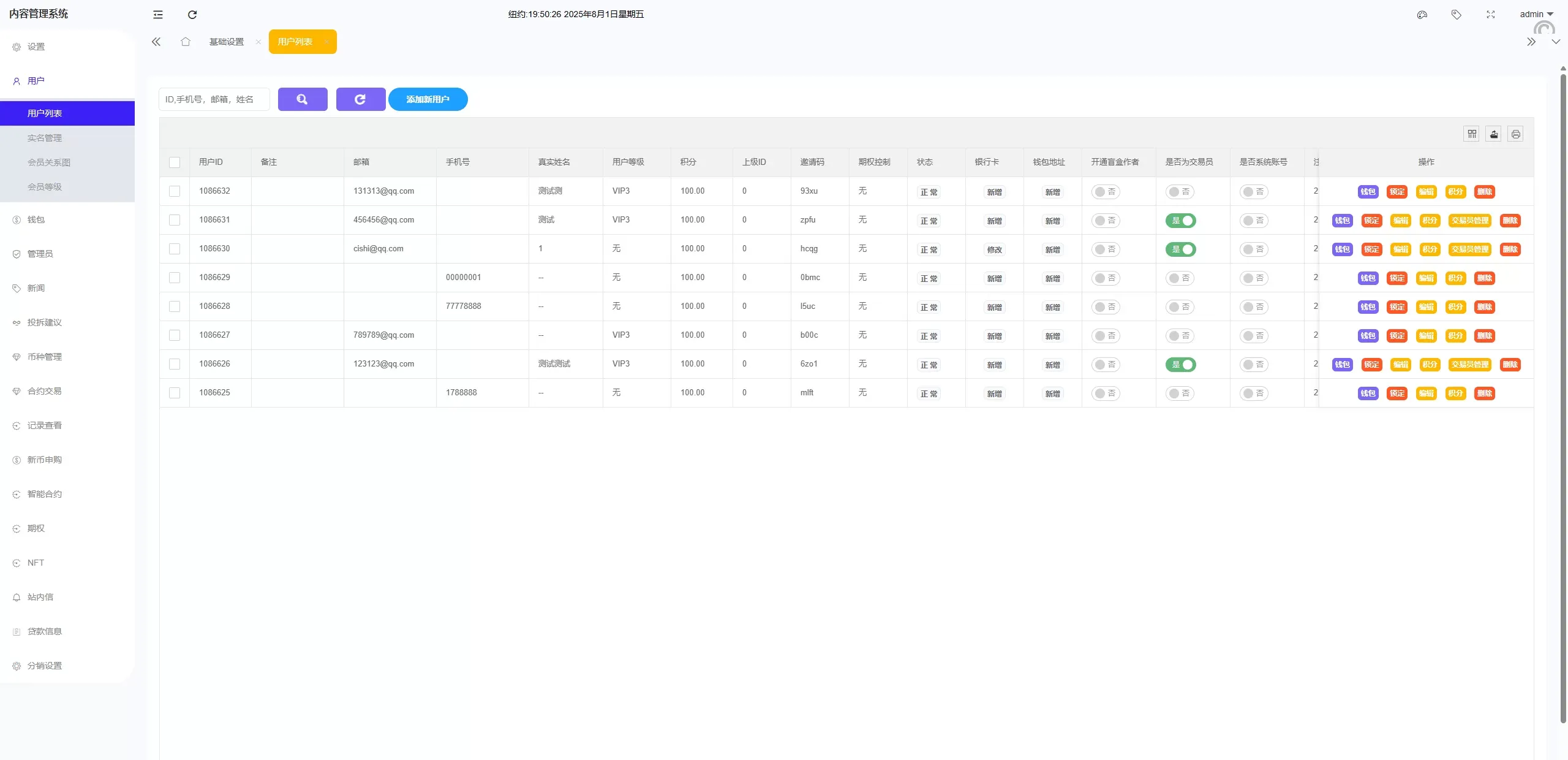1568x760 pixels.
Task: Open 实名管理 in sidebar submenu
Action: (x=45, y=138)
